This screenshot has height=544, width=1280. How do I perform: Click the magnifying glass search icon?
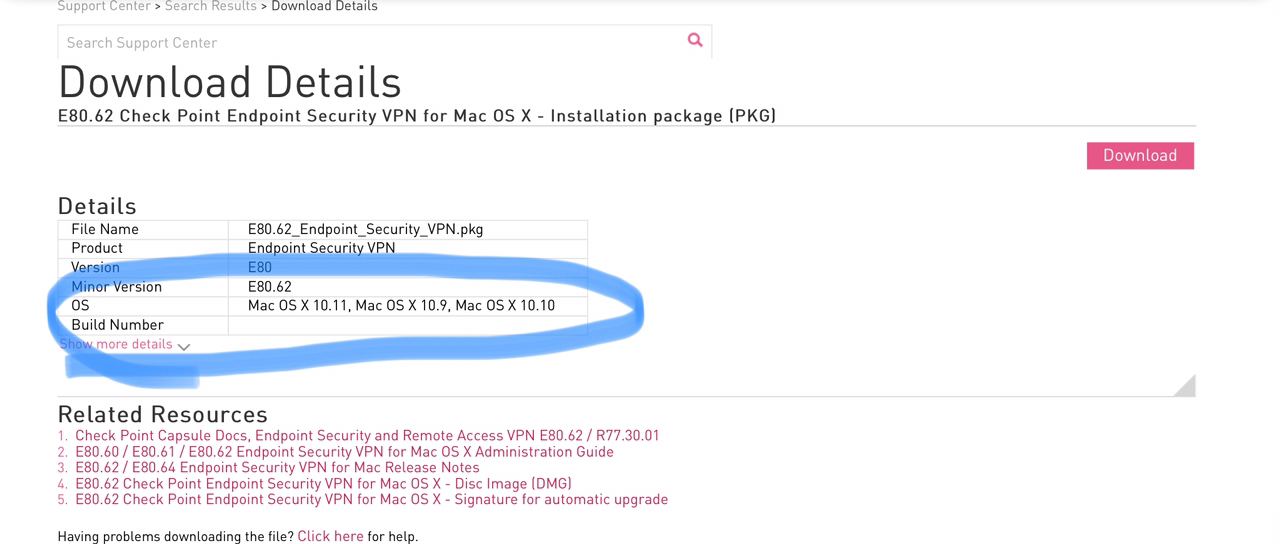(695, 41)
